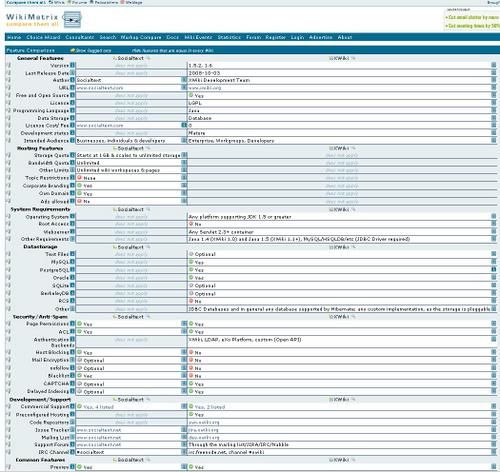500x472 pixels.
Task: Open XWiki Code Repository link
Action: pyautogui.click(x=204, y=422)
